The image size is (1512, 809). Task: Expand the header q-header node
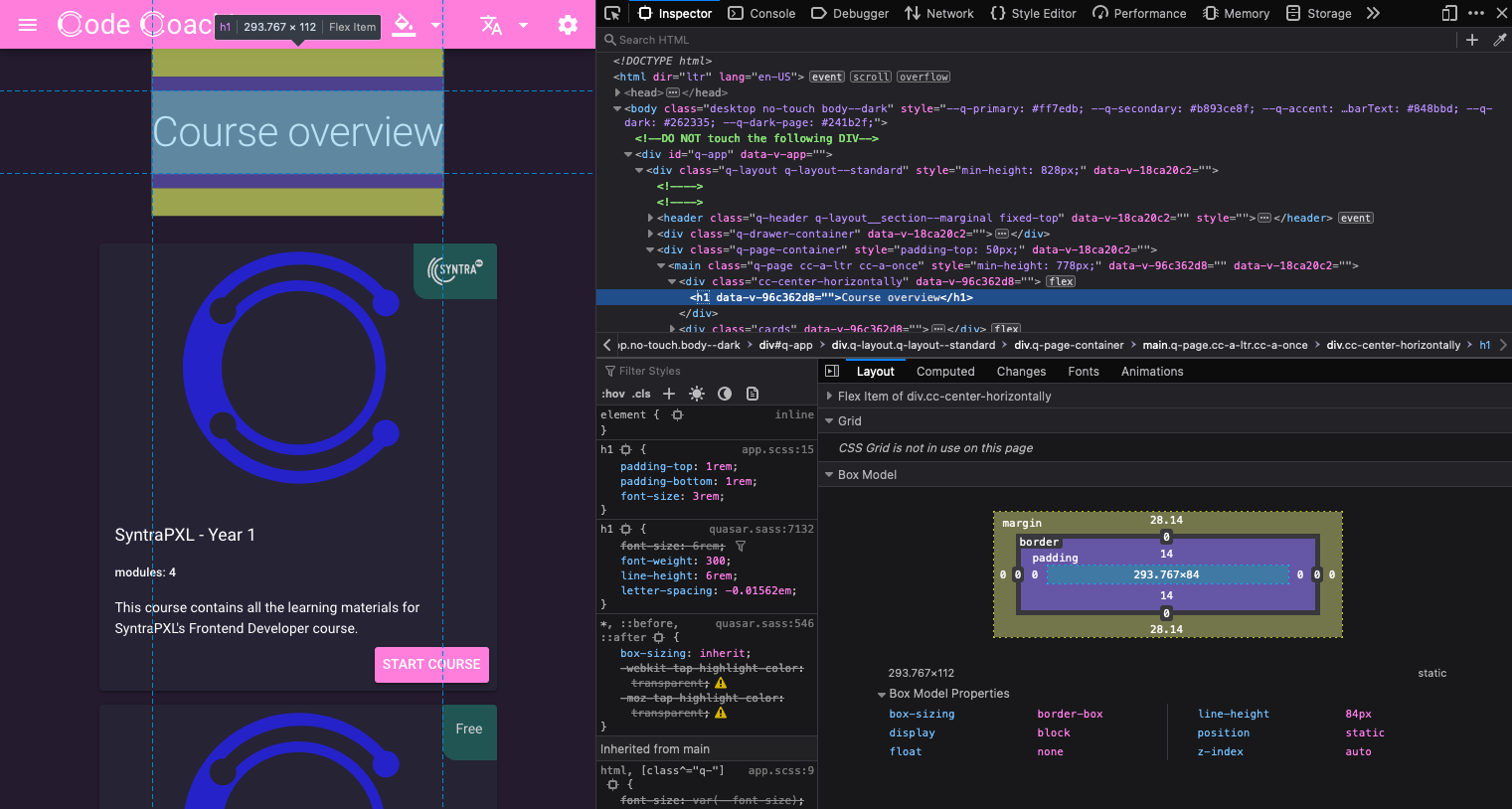tap(650, 218)
